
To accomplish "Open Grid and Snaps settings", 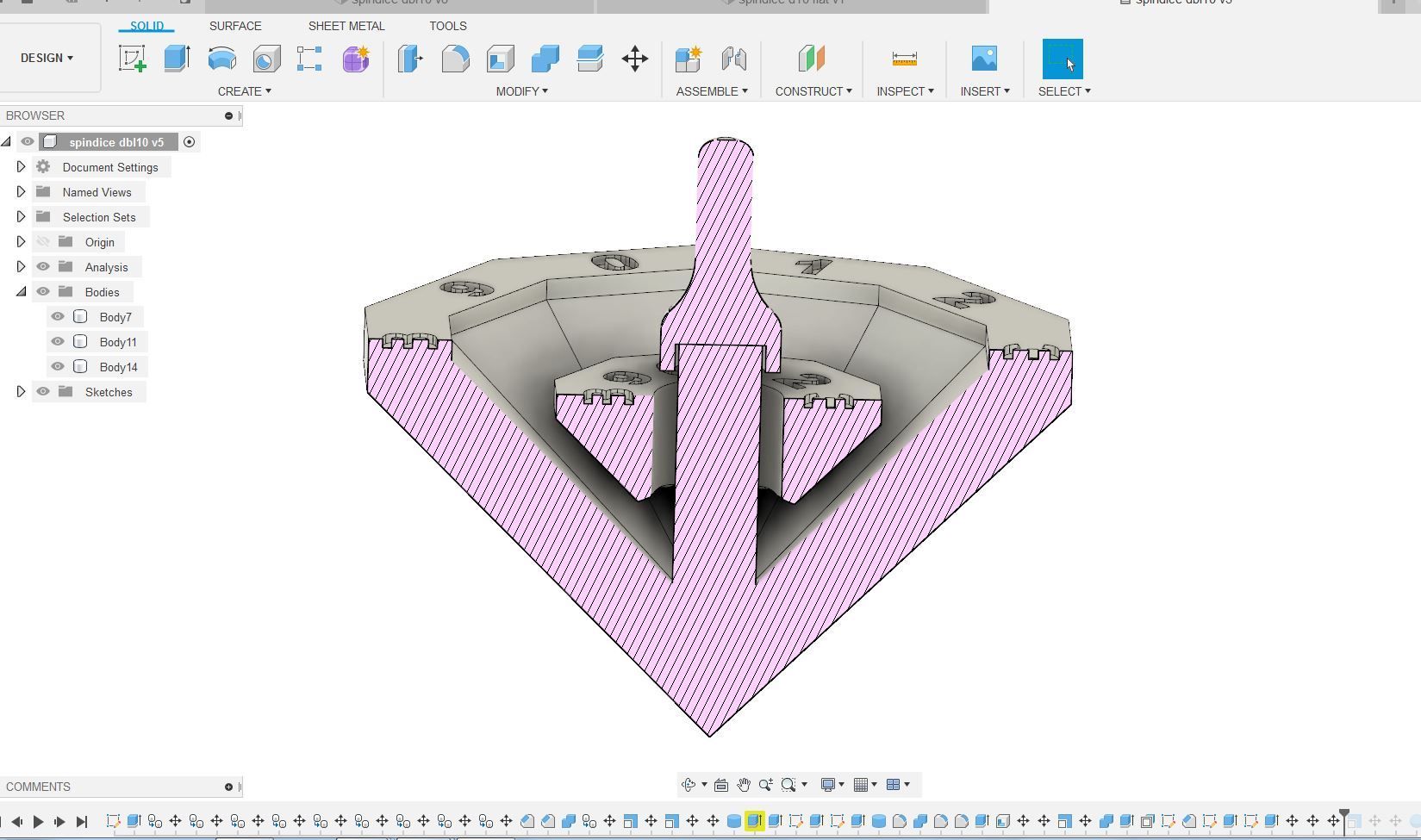I will [x=864, y=785].
